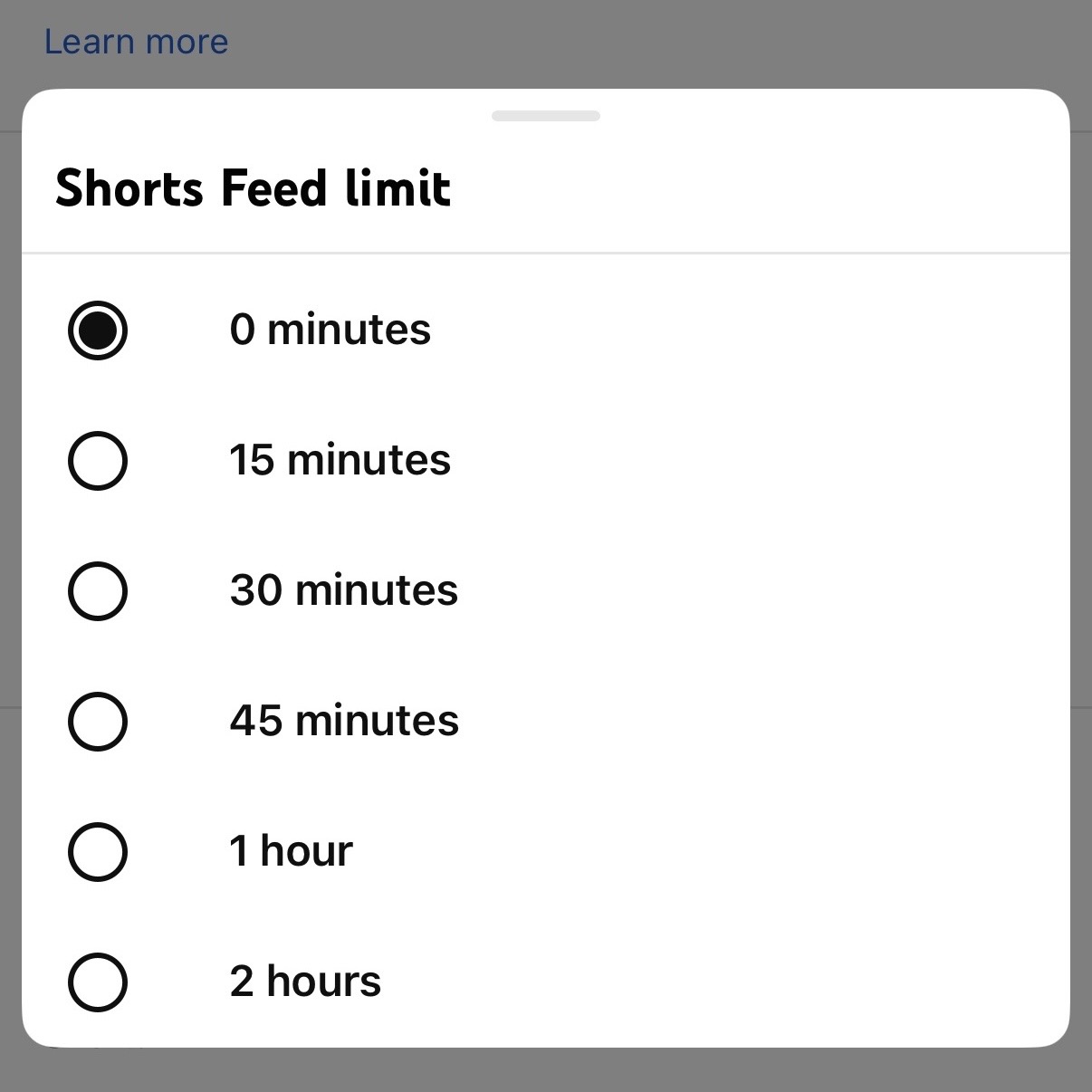Click the '30 minutes' option label

click(x=343, y=590)
